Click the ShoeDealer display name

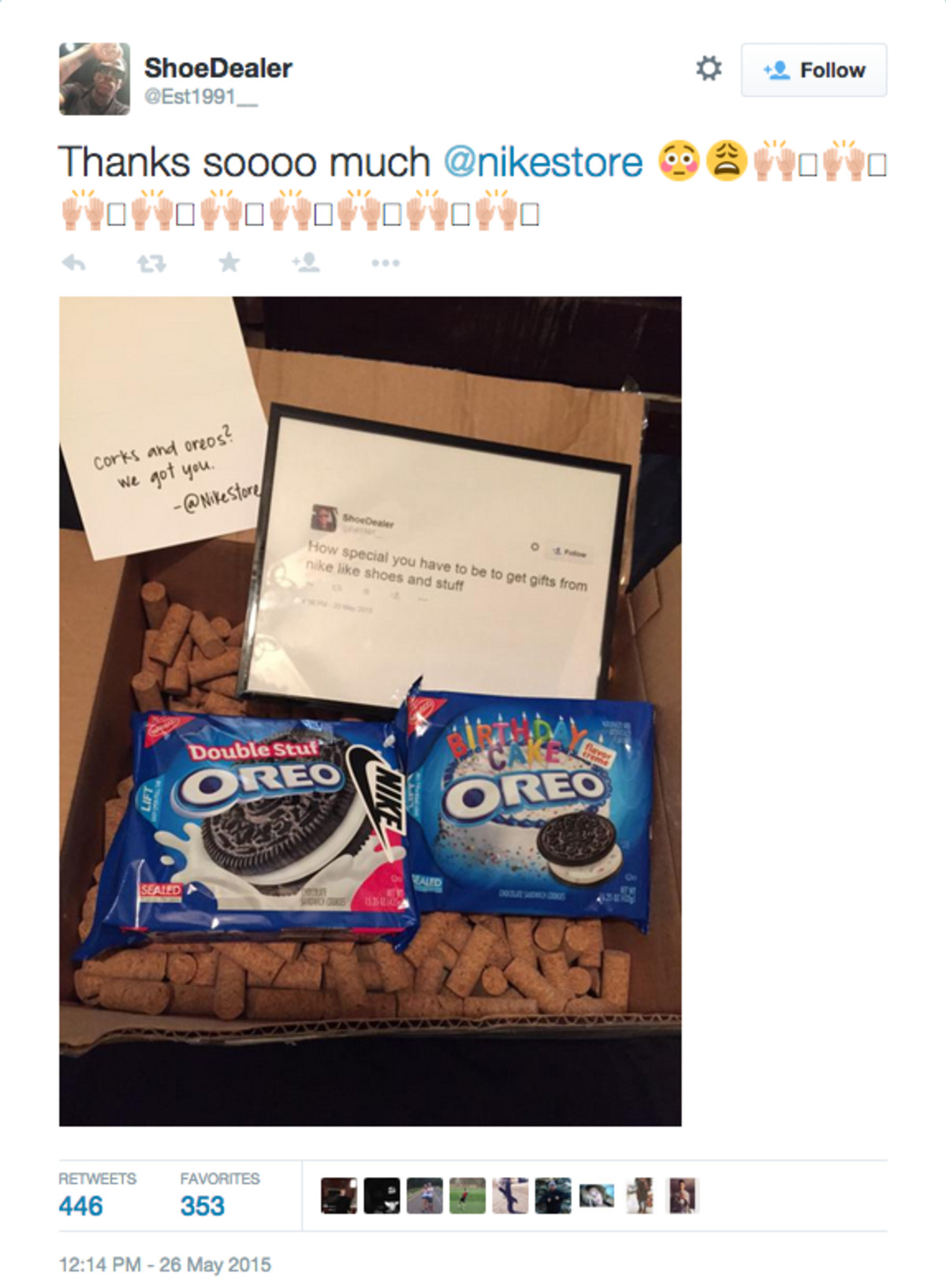[x=218, y=68]
